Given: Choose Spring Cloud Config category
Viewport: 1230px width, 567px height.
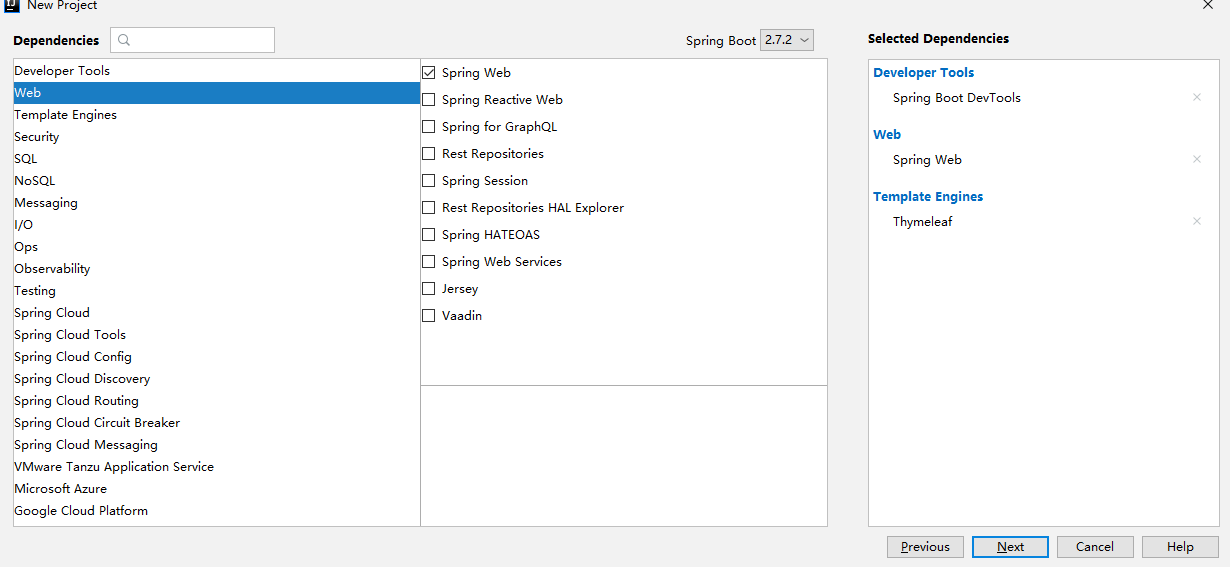Looking at the screenshot, I should pyautogui.click(x=216, y=357).
